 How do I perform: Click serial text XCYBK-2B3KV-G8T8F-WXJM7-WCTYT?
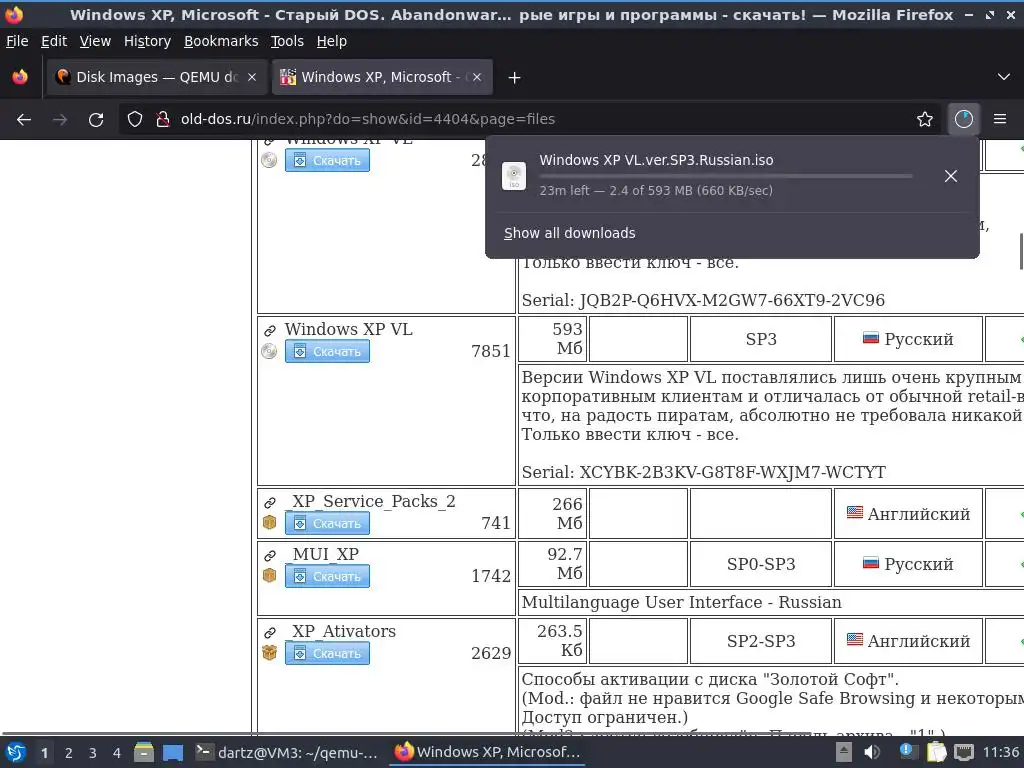[x=732, y=472]
